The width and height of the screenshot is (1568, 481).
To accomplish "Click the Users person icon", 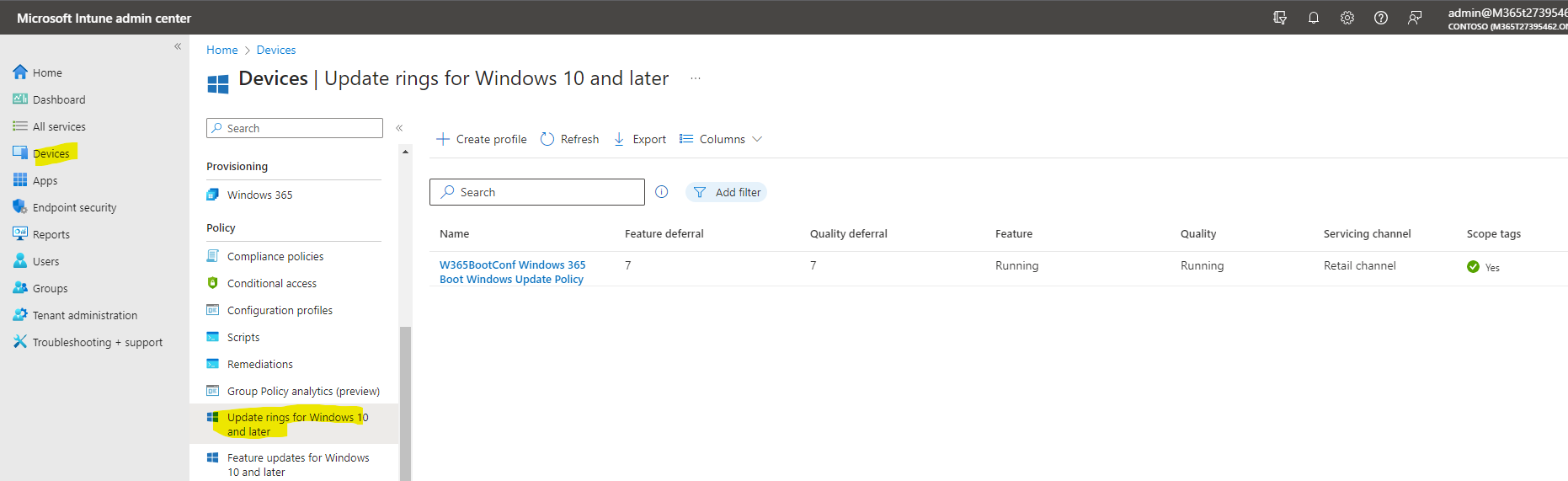I will coord(20,260).
